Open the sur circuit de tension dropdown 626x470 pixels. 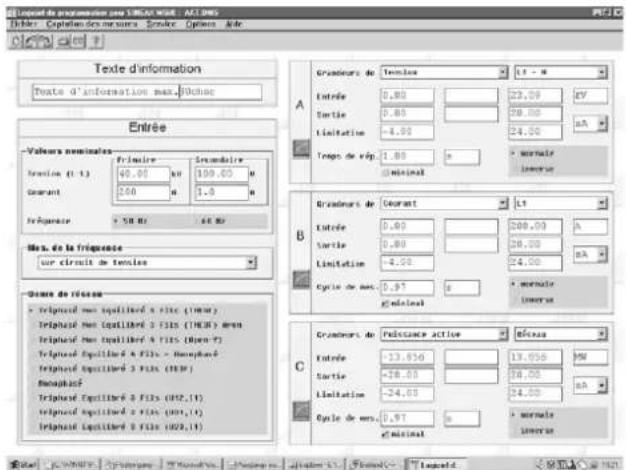[x=147, y=263]
